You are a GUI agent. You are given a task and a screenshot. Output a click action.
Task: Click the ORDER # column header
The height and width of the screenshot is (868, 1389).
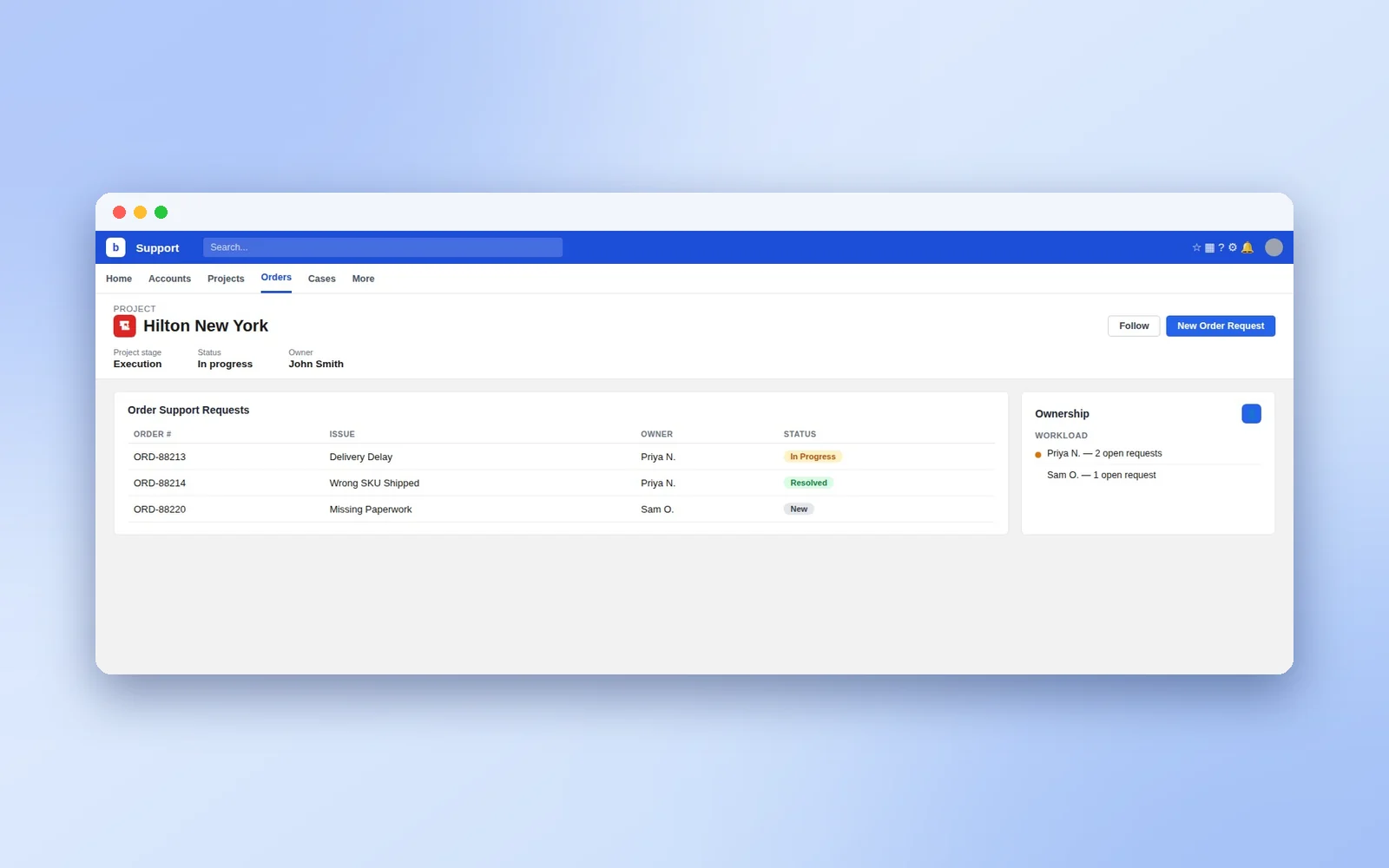point(153,434)
